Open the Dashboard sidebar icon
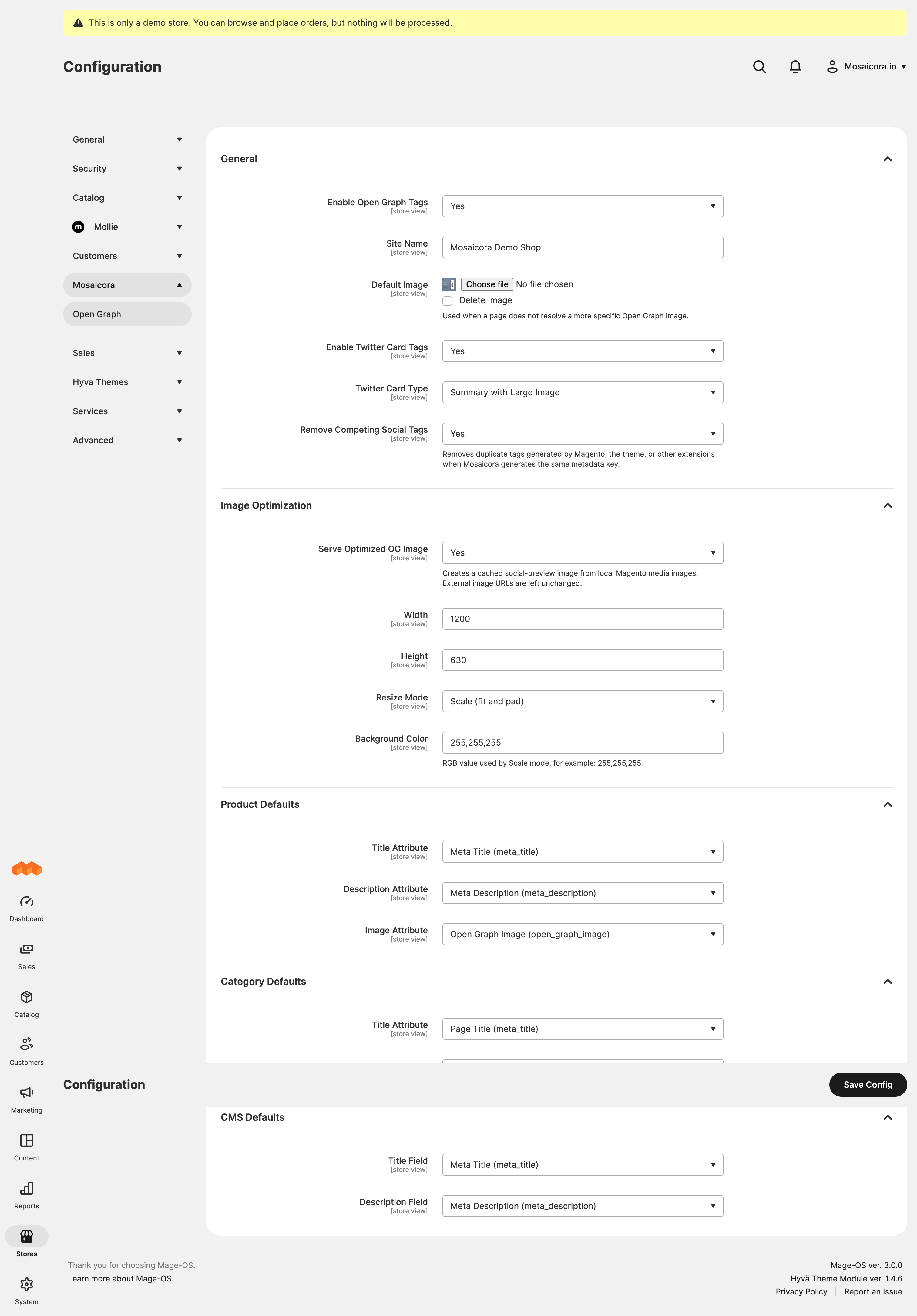The height and width of the screenshot is (1316, 917). [26, 908]
